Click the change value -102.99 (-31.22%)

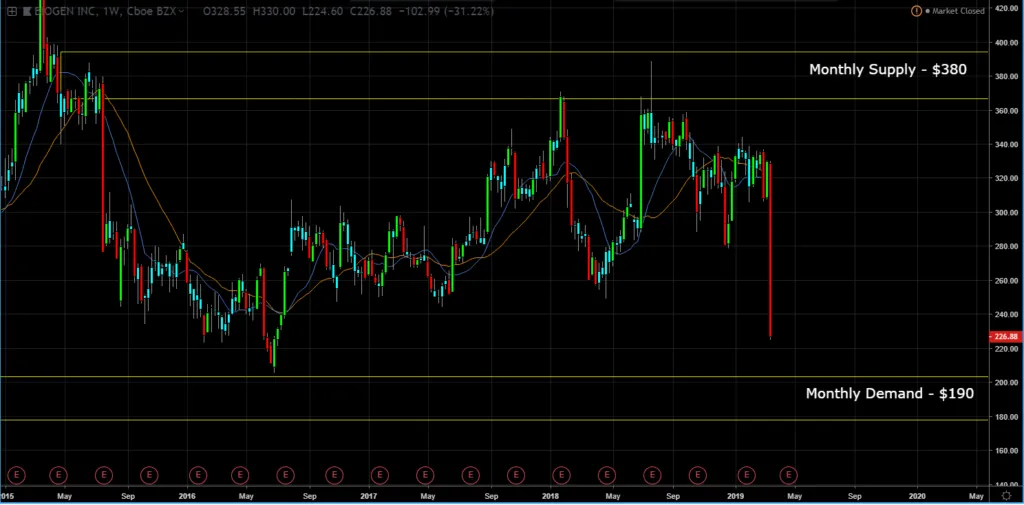click(x=446, y=11)
